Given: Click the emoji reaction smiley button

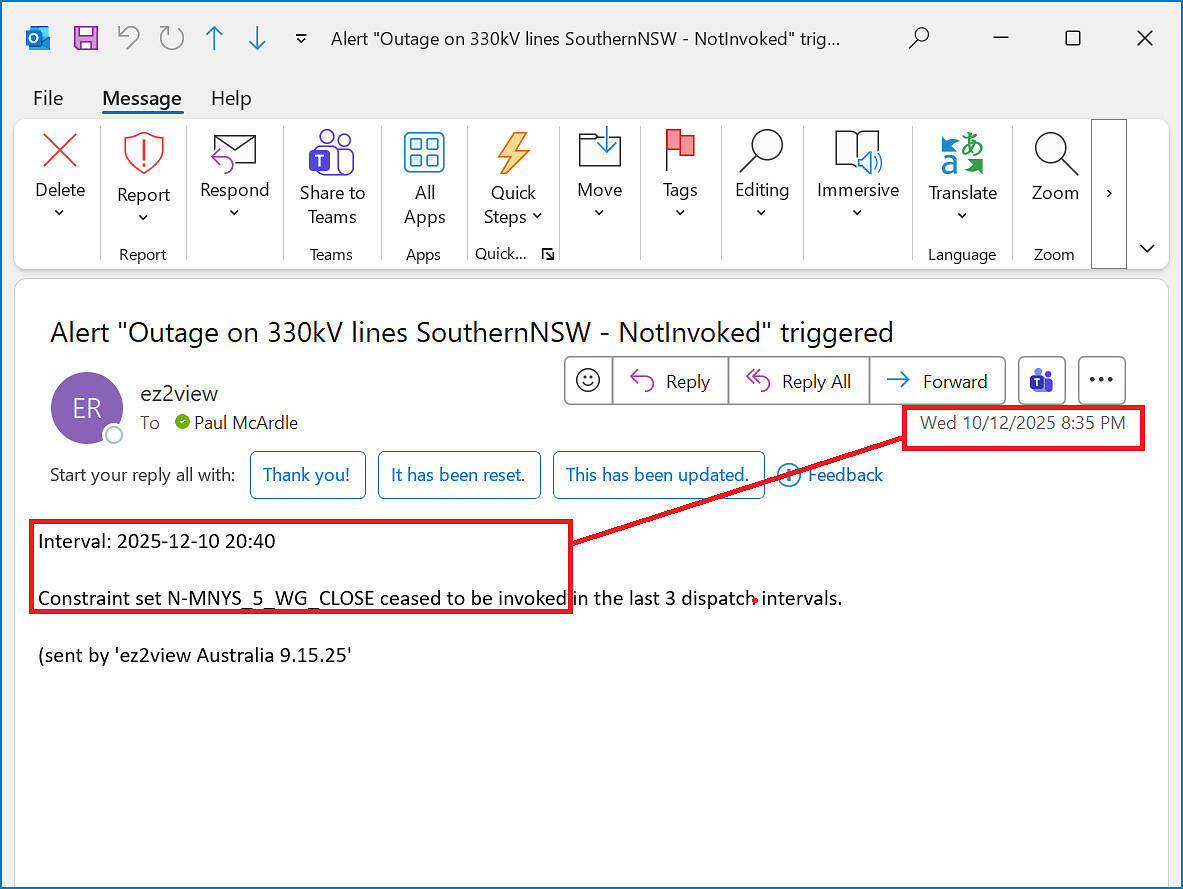Looking at the screenshot, I should coord(588,381).
